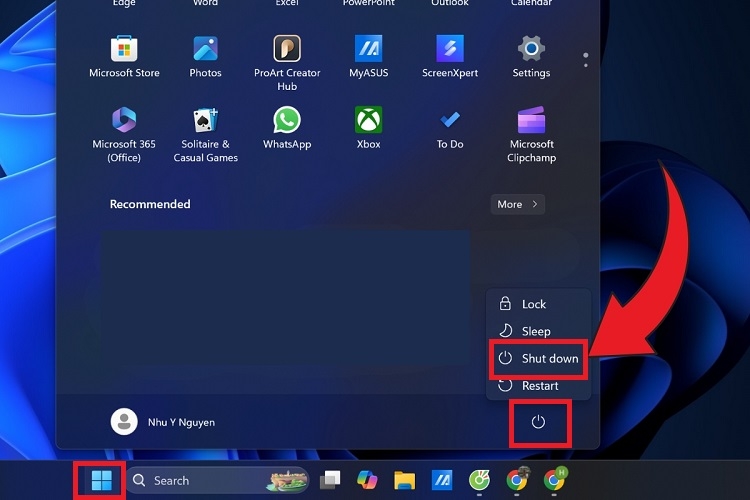This screenshot has height=500, width=750.
Task: Open Microsoft Store app
Action: tap(124, 56)
